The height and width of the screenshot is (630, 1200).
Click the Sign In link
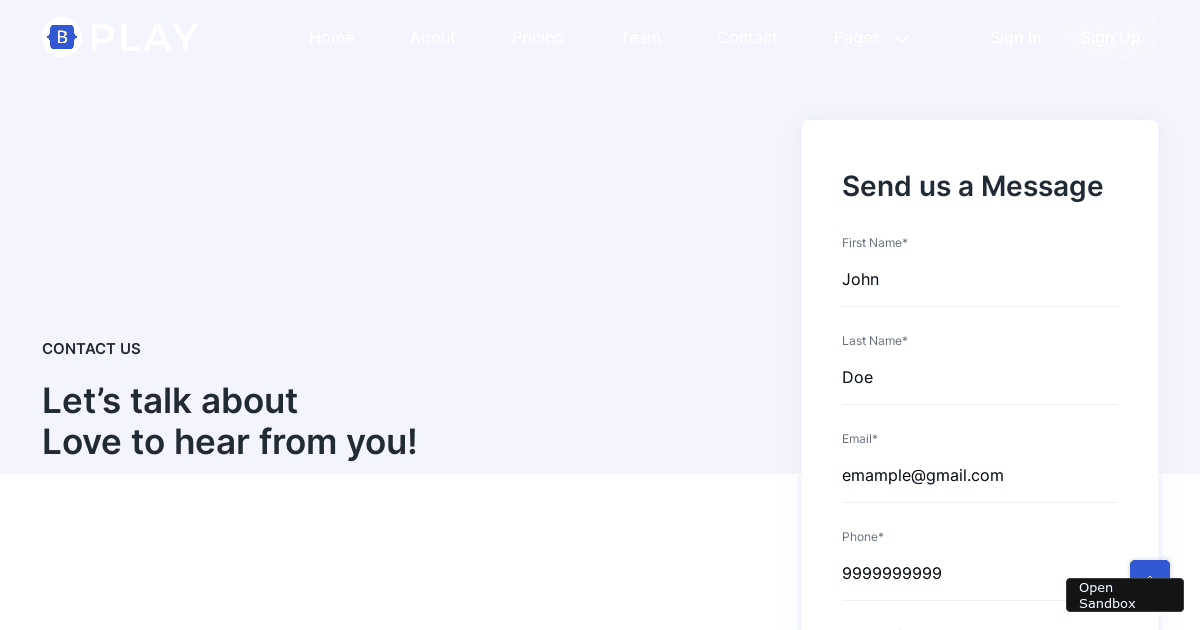click(1016, 38)
